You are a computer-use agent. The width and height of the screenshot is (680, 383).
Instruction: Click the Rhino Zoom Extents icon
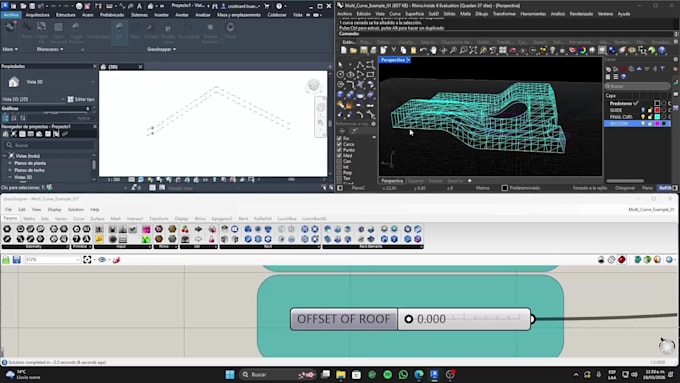473,51
